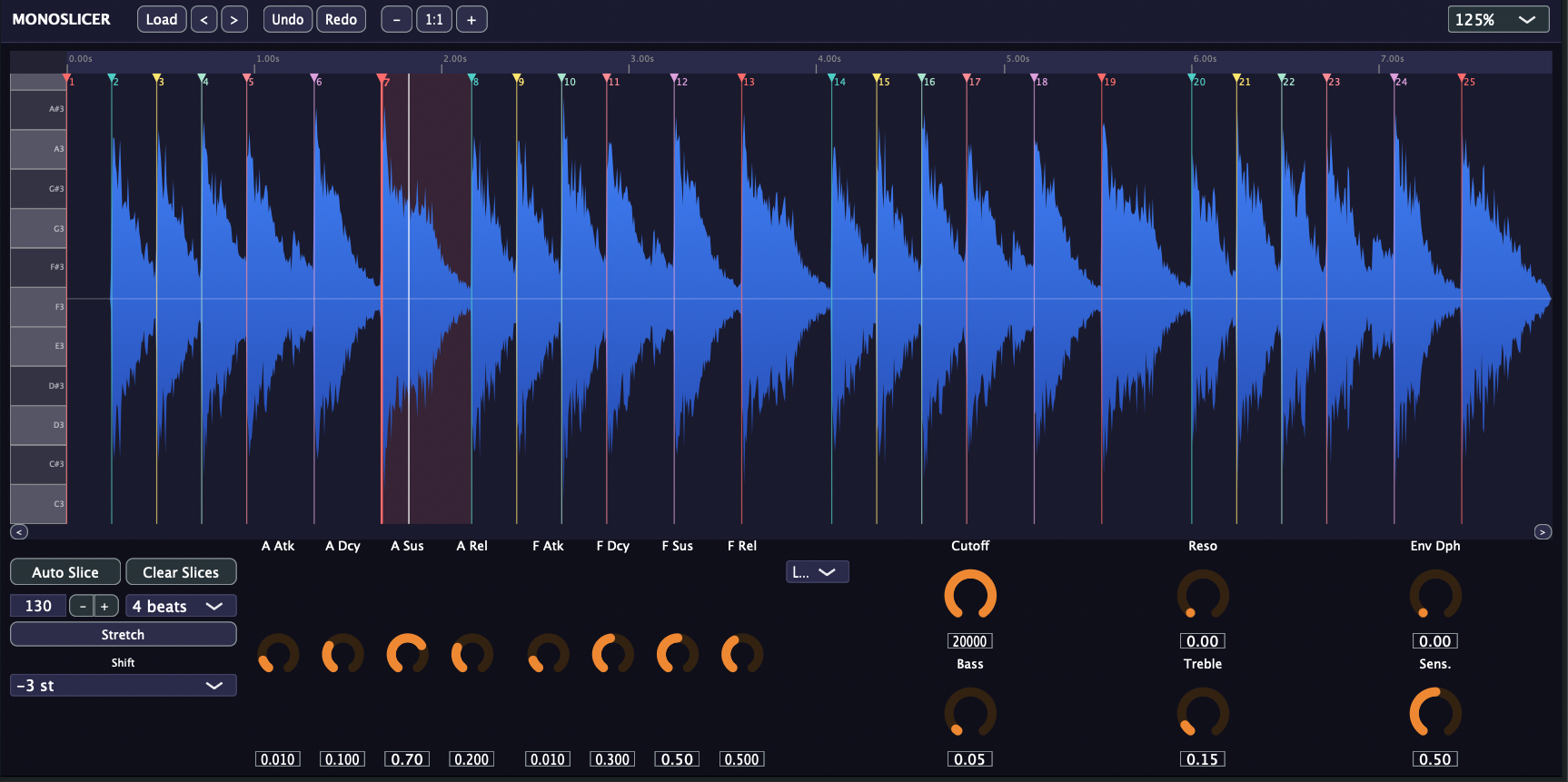Click the Stretch button
This screenshot has width=1568, height=782.
coord(123,634)
